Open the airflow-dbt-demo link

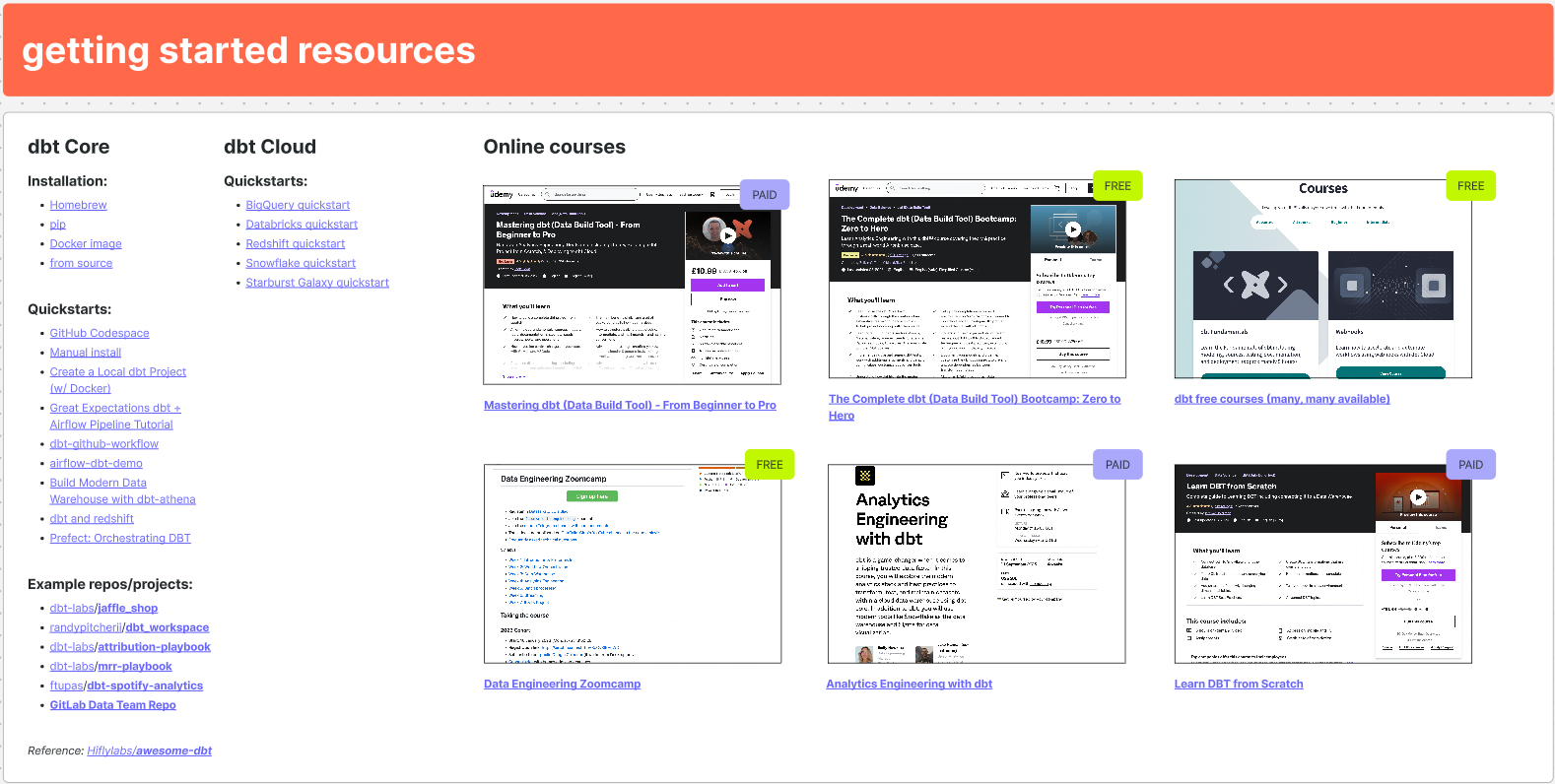click(97, 463)
